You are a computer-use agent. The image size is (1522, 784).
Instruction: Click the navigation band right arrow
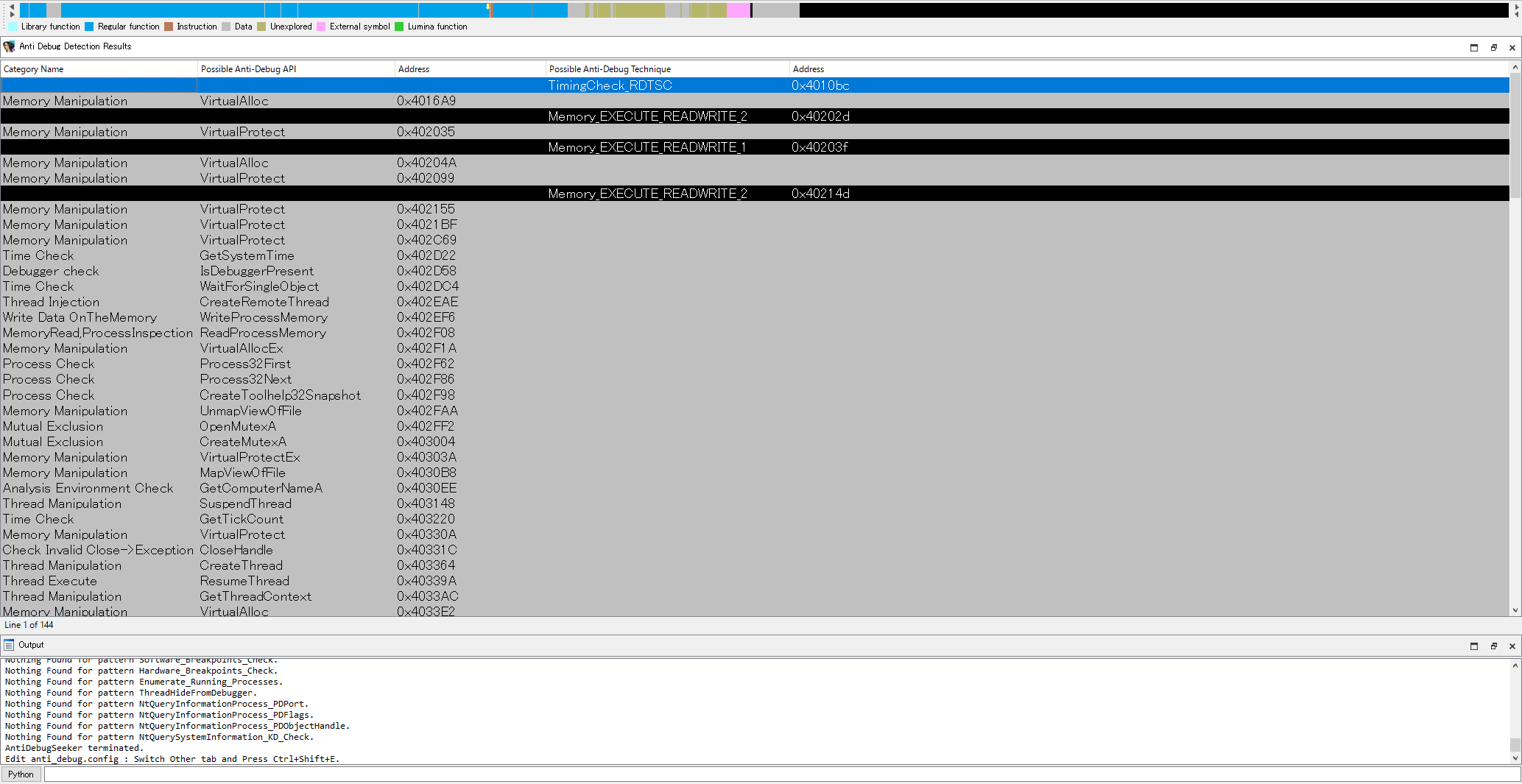(x=11, y=14)
